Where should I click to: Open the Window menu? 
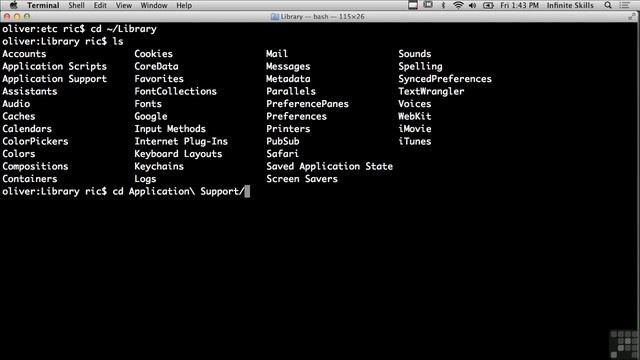(x=154, y=5)
